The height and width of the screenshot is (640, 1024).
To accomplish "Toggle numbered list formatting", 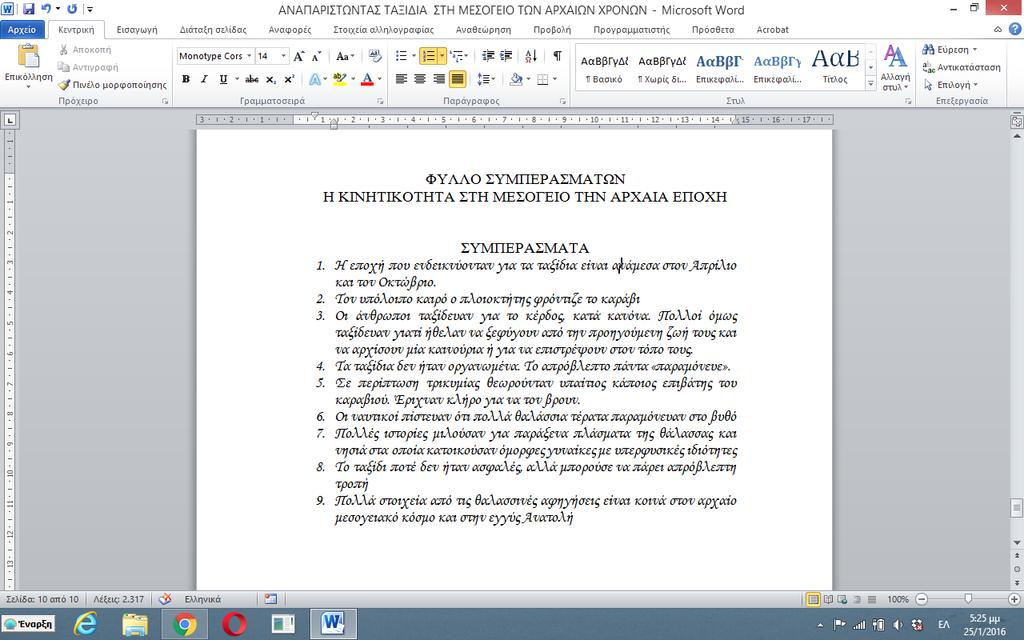I will pos(428,56).
